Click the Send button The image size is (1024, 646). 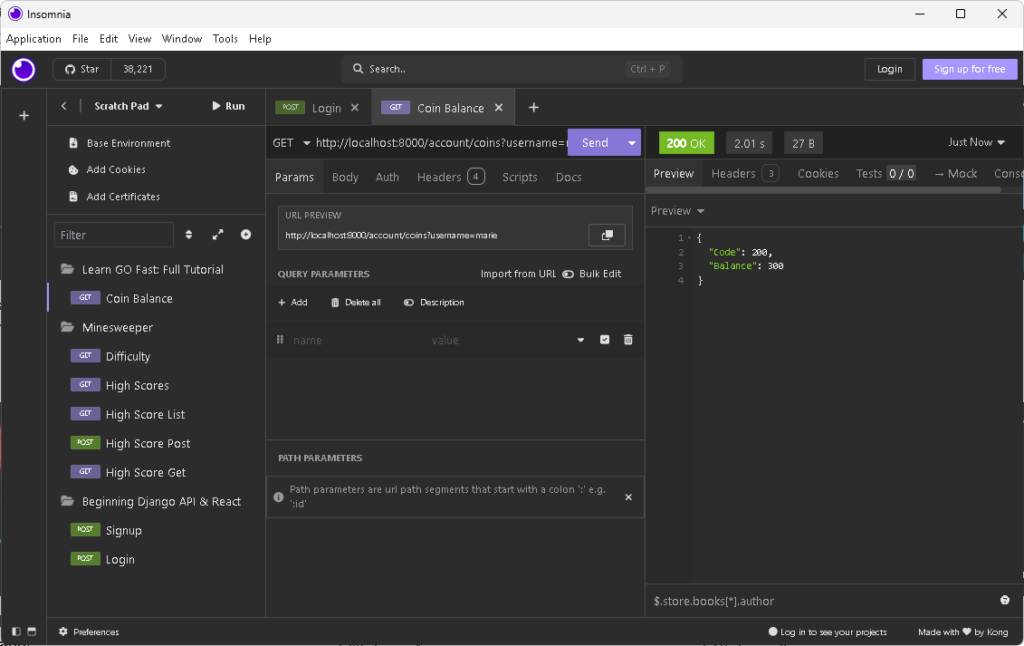click(x=596, y=143)
